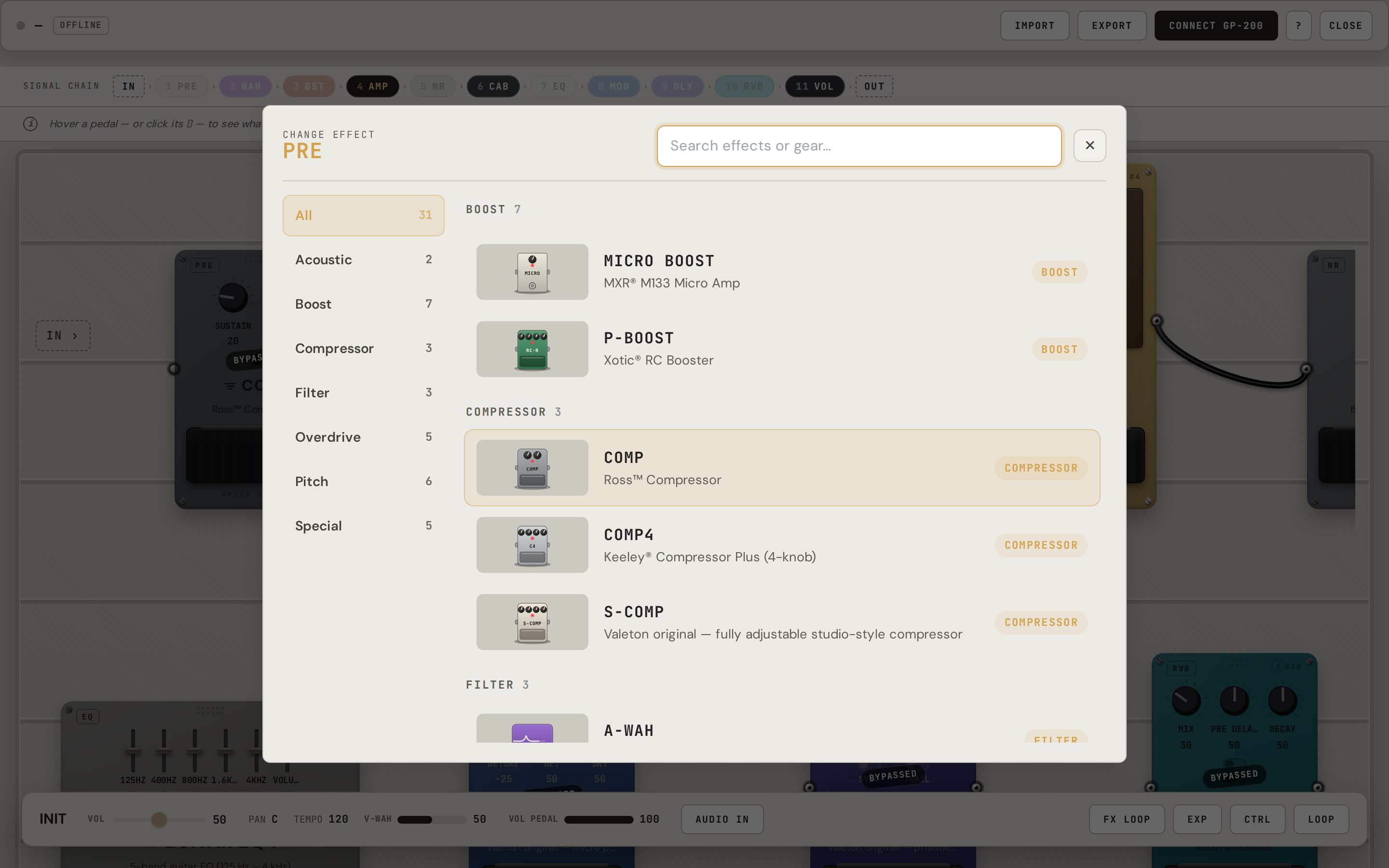Select the 6 CAB signal chain block
Viewport: 1389px width, 868px height.
tap(493, 86)
